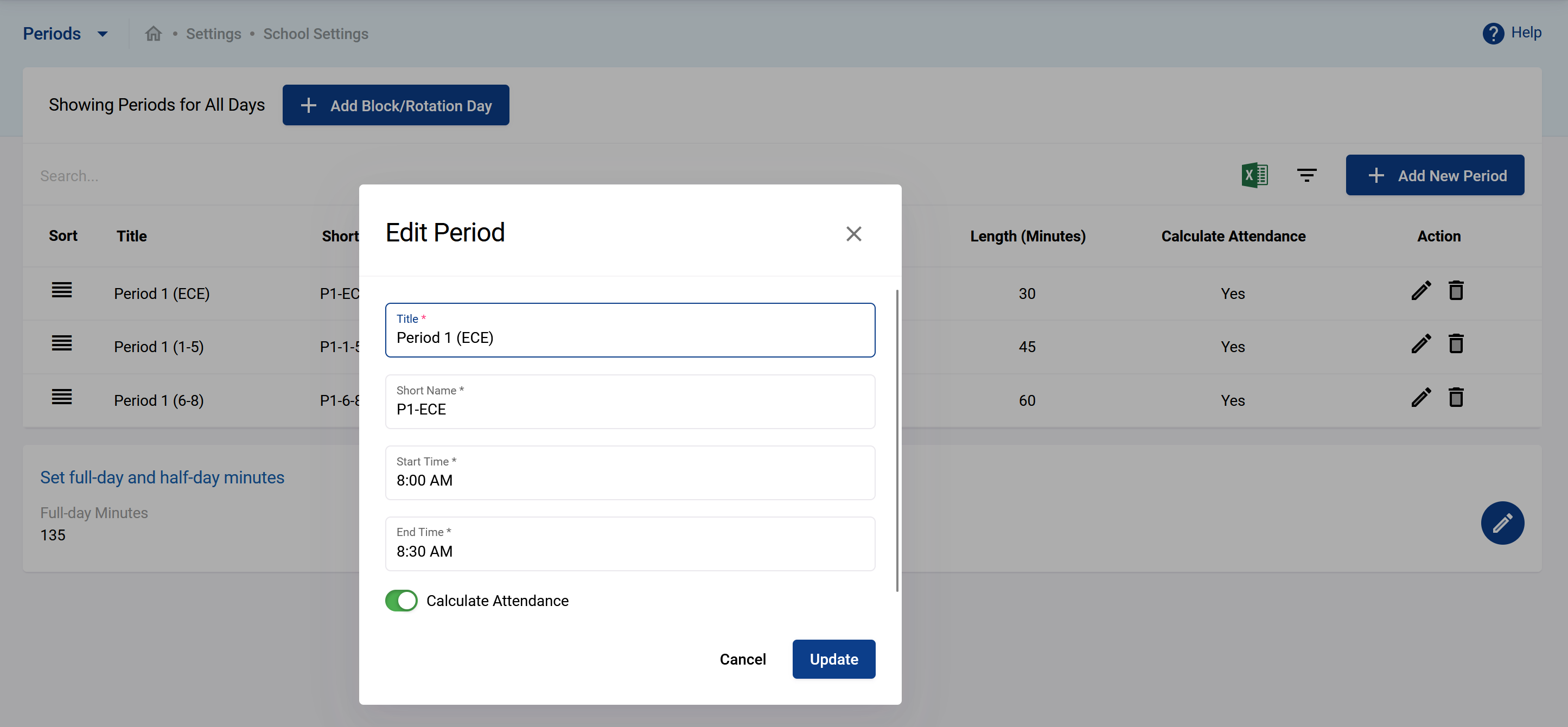The width and height of the screenshot is (1568, 727).
Task: Click the Excel export icon
Action: (1254, 175)
